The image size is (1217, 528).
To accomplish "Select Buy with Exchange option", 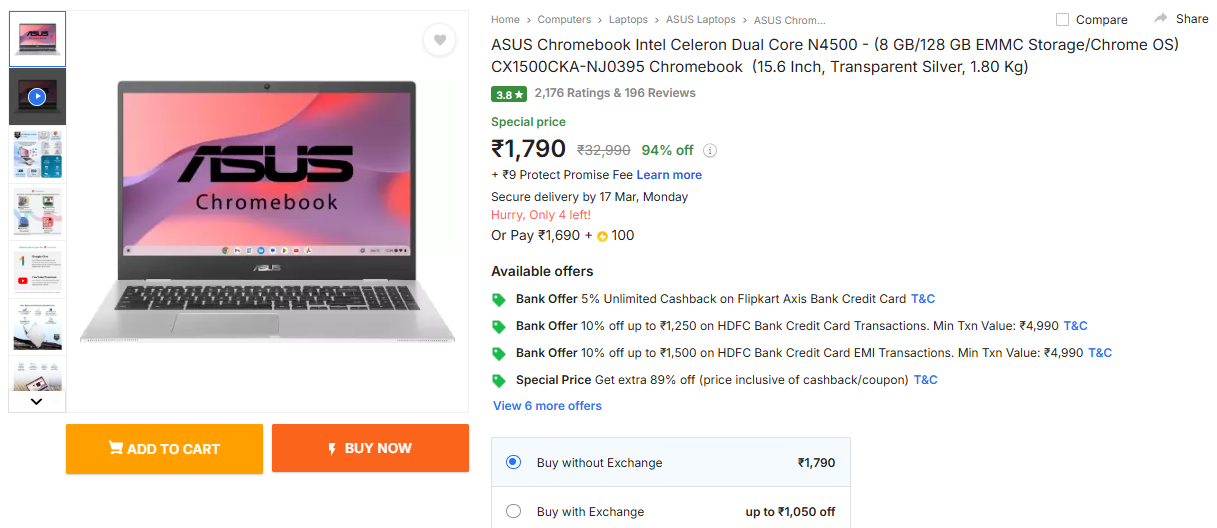I will point(514,511).
